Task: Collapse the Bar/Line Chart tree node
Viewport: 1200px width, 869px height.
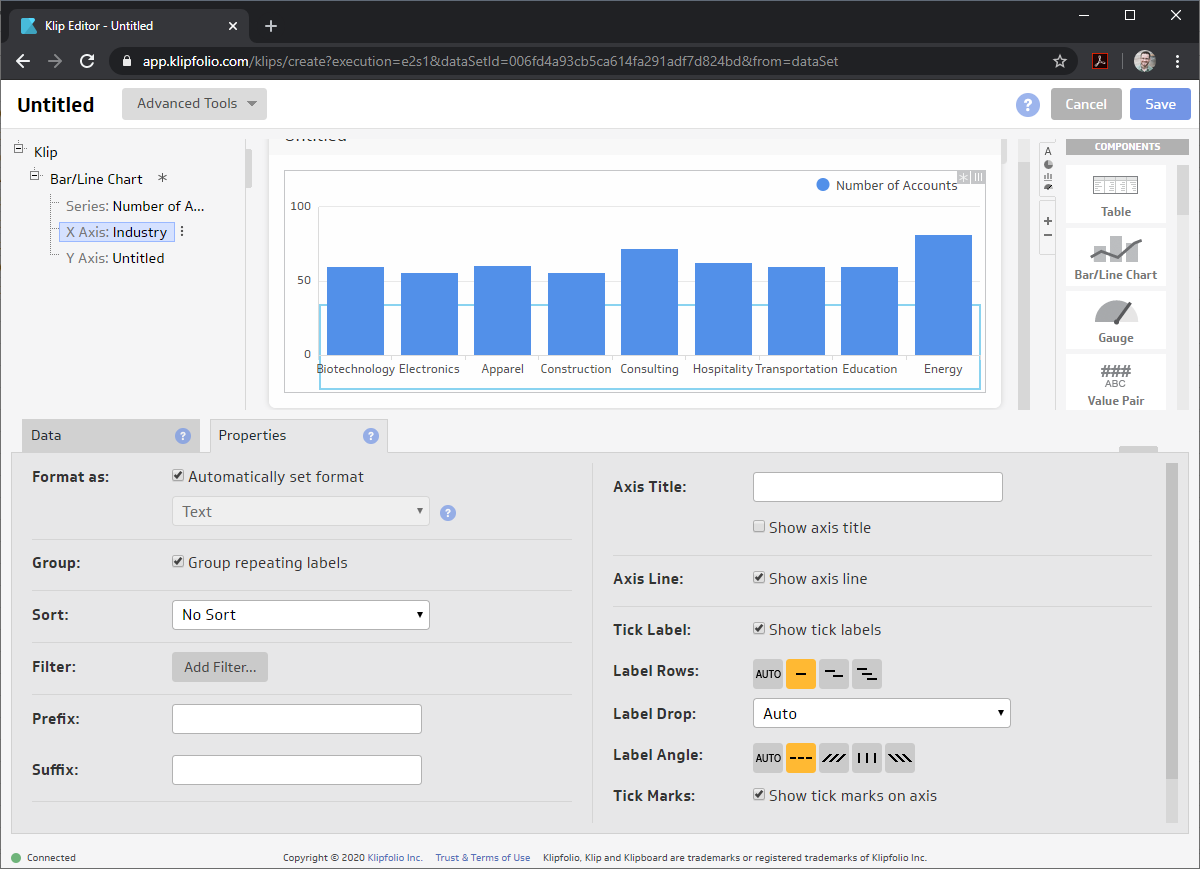Action: click(35, 176)
